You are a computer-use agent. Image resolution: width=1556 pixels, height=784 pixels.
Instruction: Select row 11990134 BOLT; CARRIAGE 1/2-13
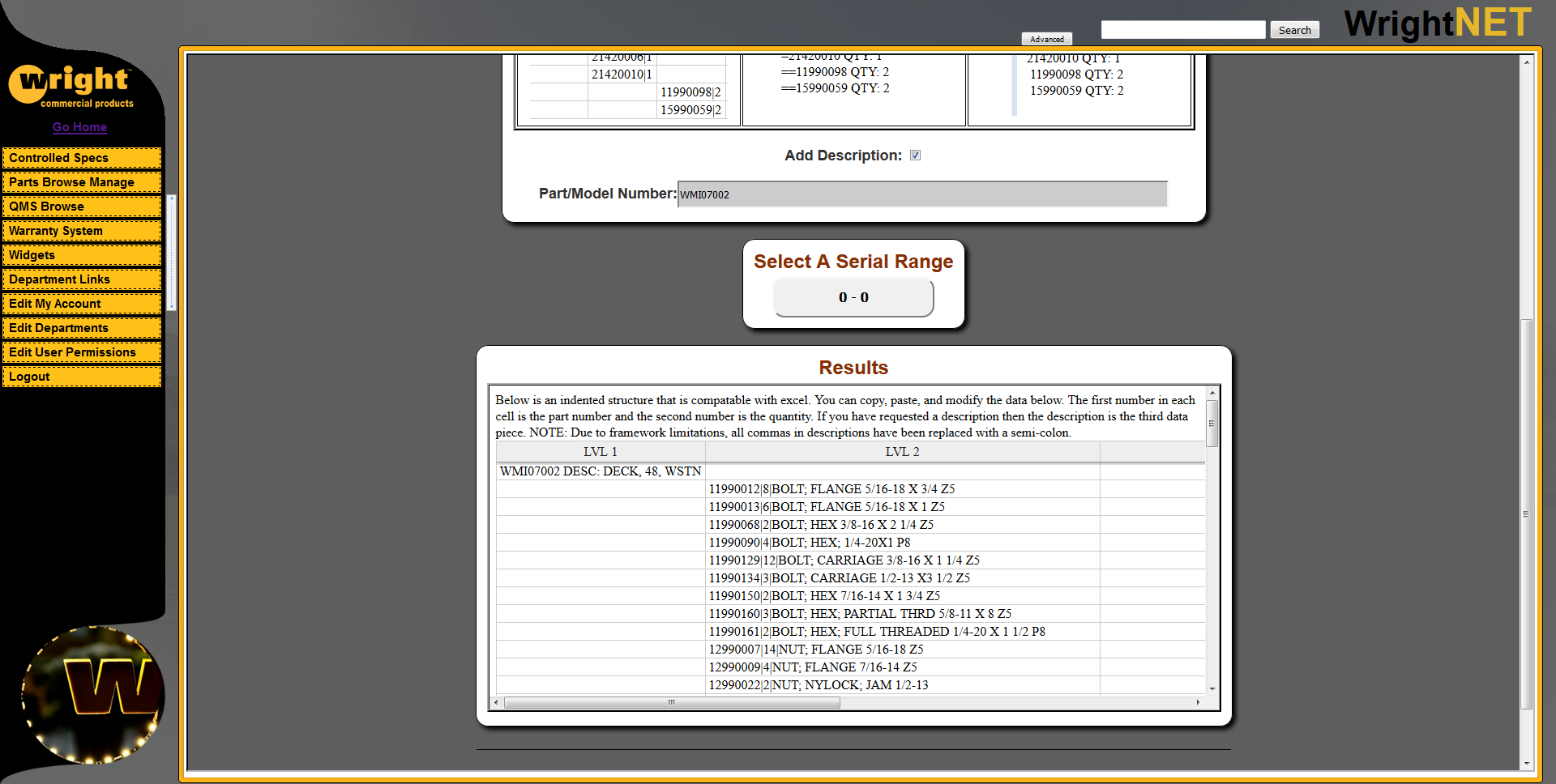tap(902, 578)
